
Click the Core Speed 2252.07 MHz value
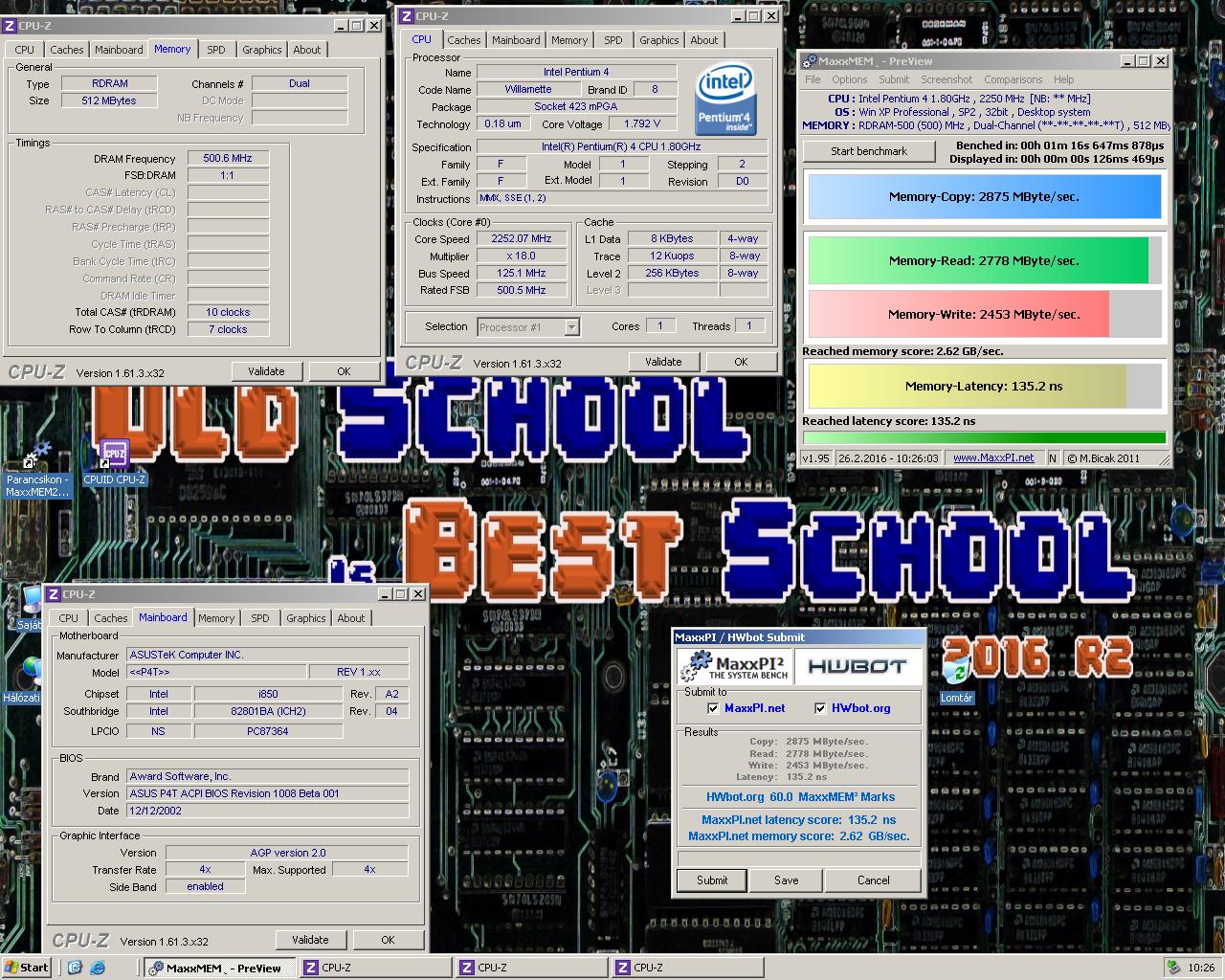click(521, 238)
